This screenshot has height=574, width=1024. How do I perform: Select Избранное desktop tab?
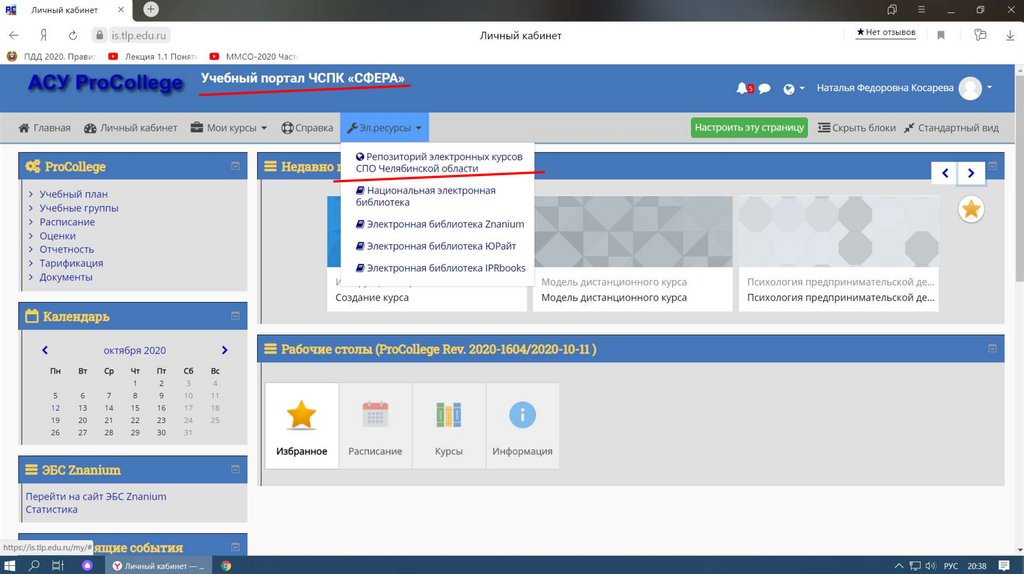click(x=302, y=425)
